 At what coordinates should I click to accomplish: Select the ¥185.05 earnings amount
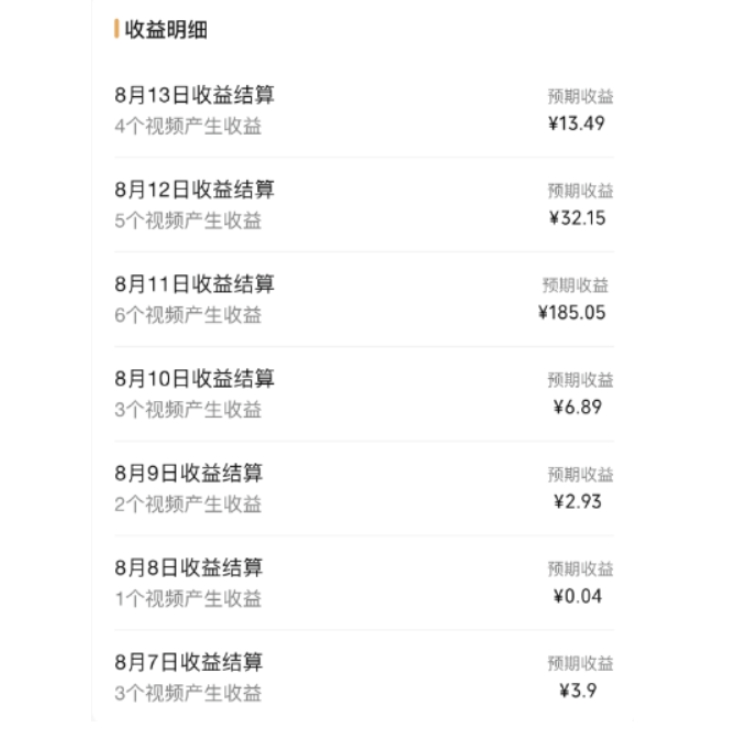coord(572,313)
